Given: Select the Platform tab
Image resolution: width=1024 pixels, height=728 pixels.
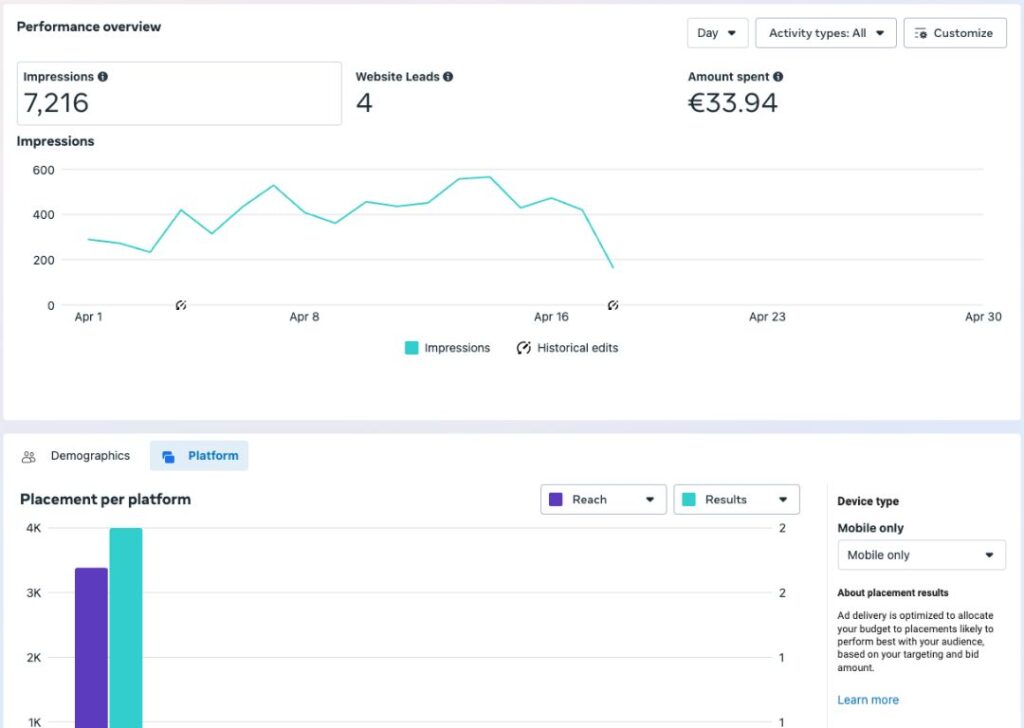Looking at the screenshot, I should [199, 456].
